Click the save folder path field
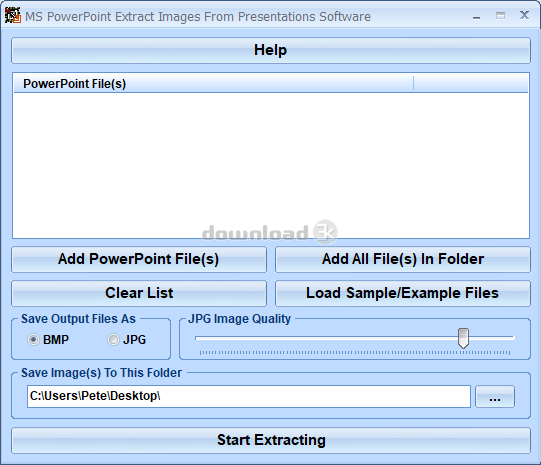Image resolution: width=541 pixels, height=465 pixels. click(x=249, y=396)
